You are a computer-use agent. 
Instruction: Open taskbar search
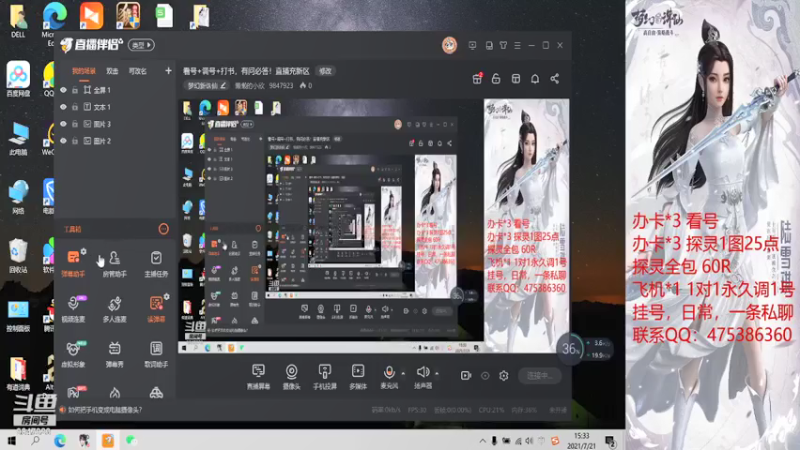tap(35, 440)
